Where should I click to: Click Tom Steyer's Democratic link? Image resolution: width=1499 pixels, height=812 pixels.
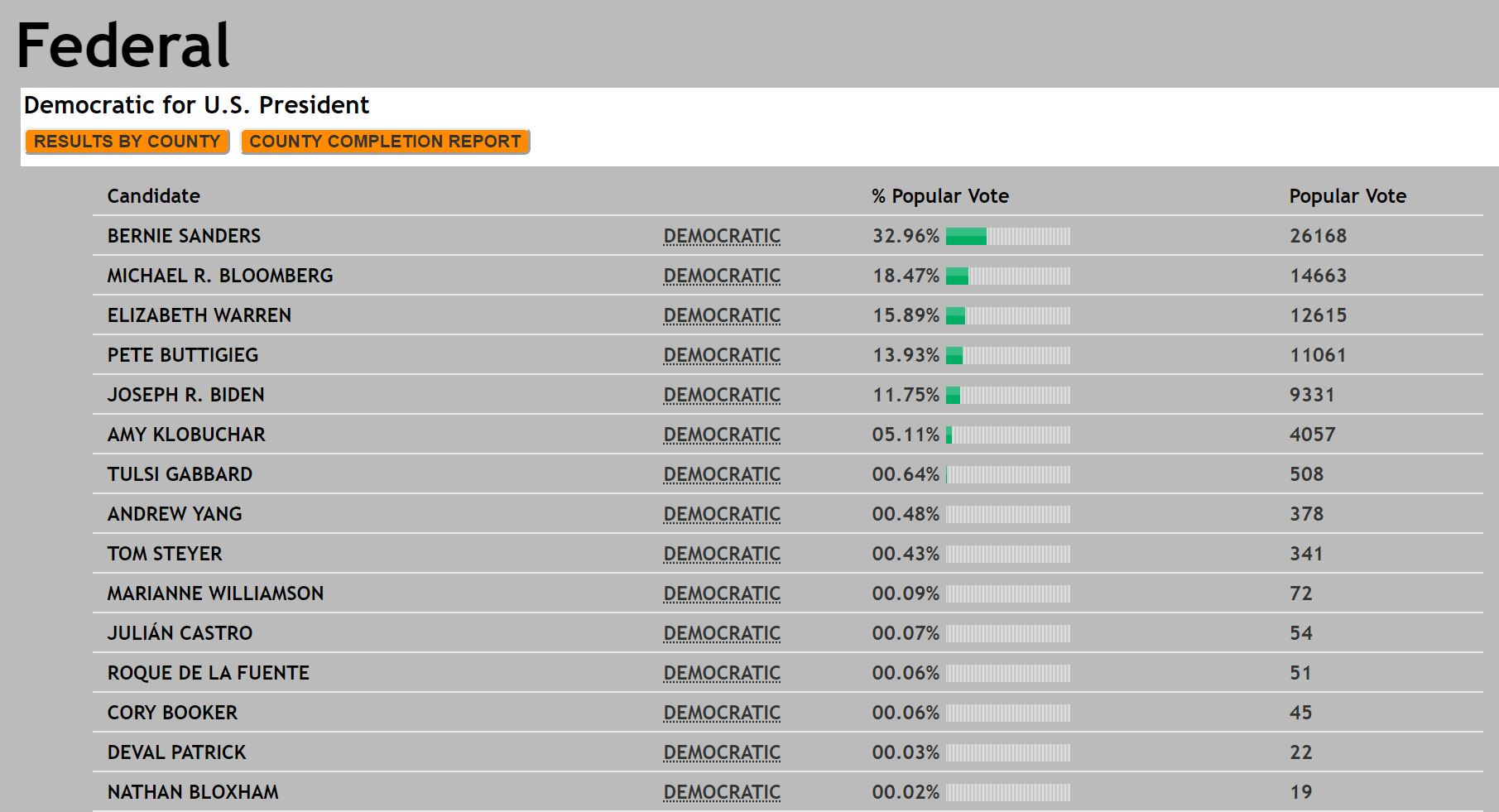tap(722, 554)
